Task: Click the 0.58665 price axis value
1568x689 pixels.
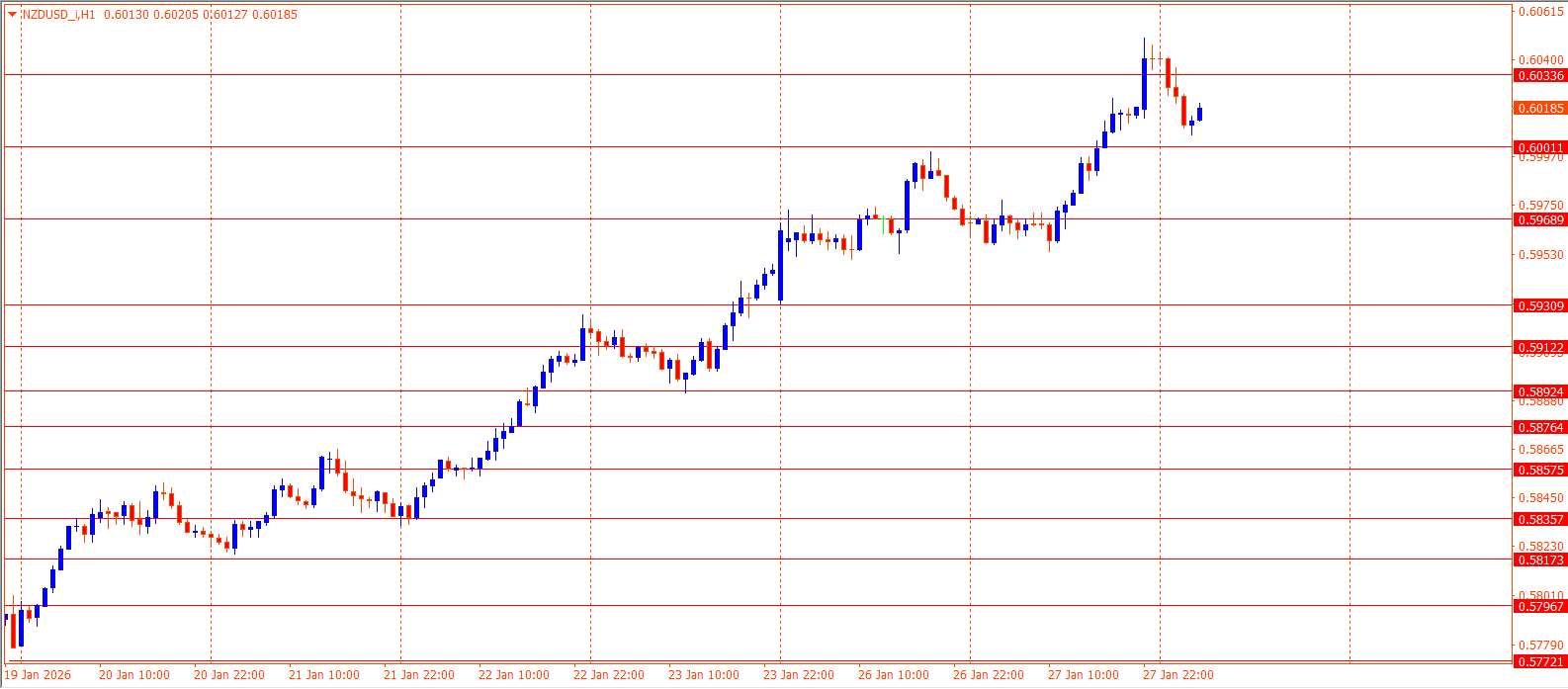Action: pyautogui.click(x=1541, y=449)
